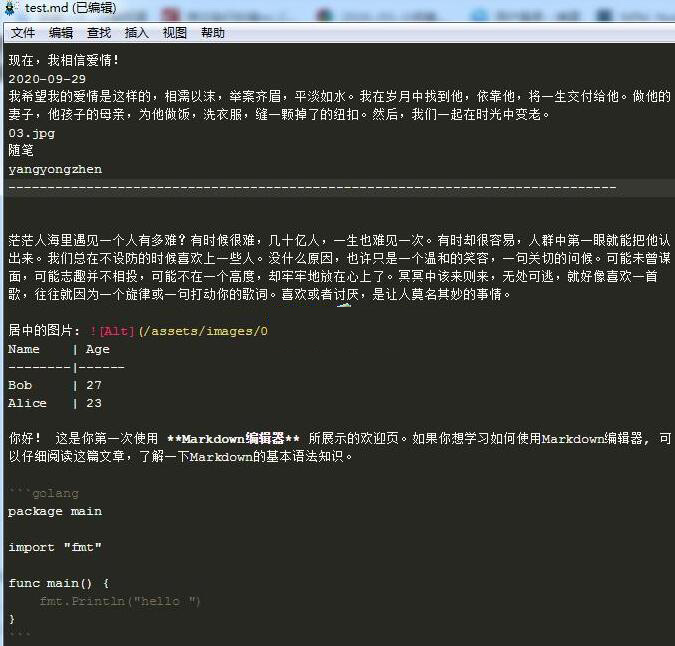Click the Age table header cell
This screenshot has width=675, height=646.
pyautogui.click(x=98, y=349)
